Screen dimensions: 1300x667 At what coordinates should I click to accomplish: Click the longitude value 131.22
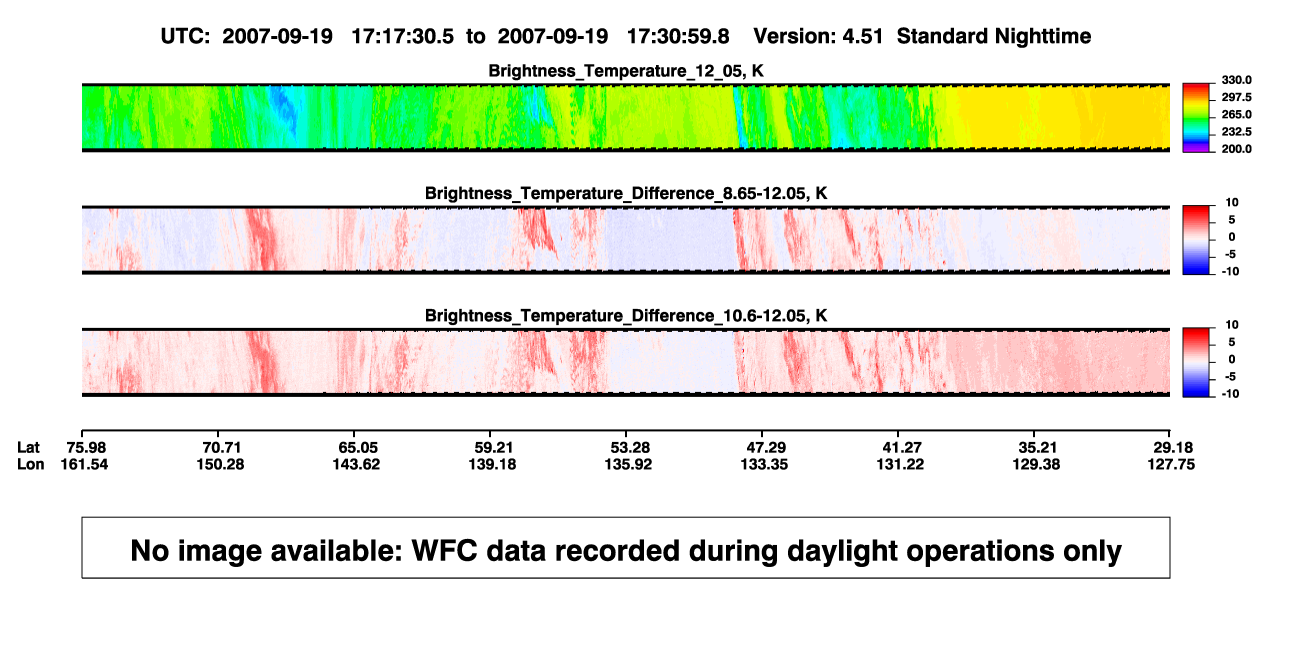pyautogui.click(x=902, y=464)
